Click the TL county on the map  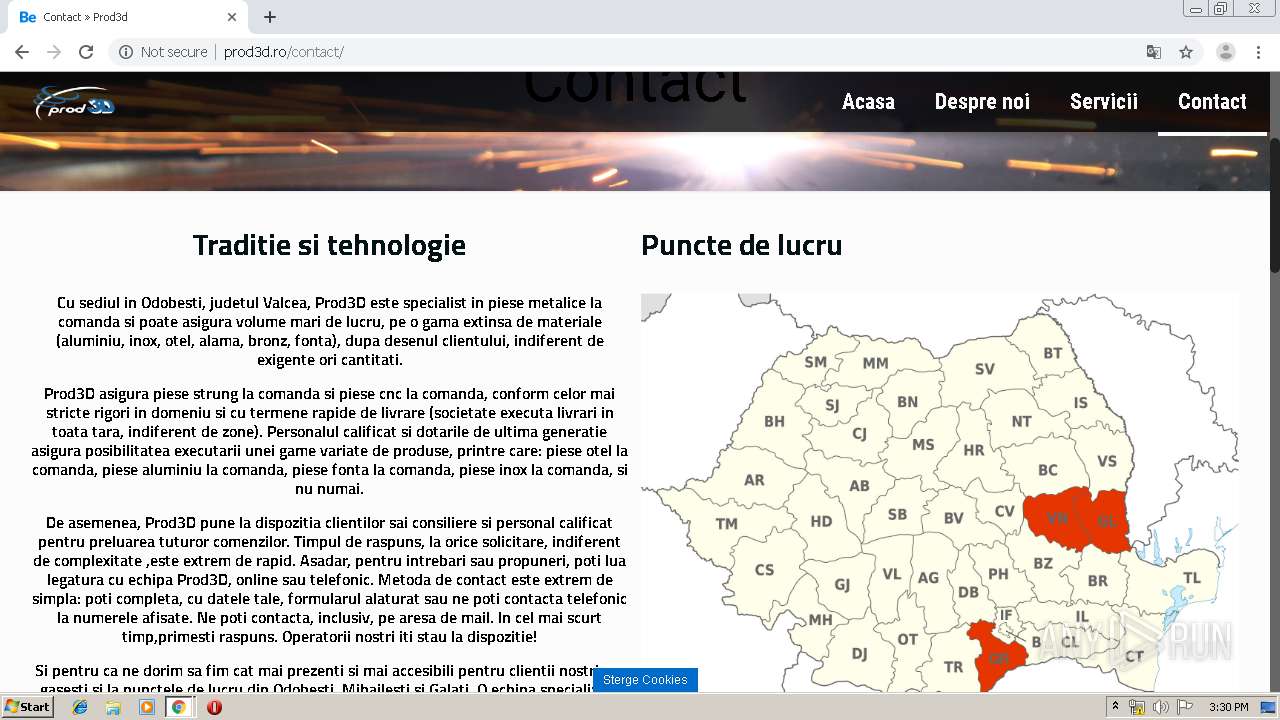1191,578
